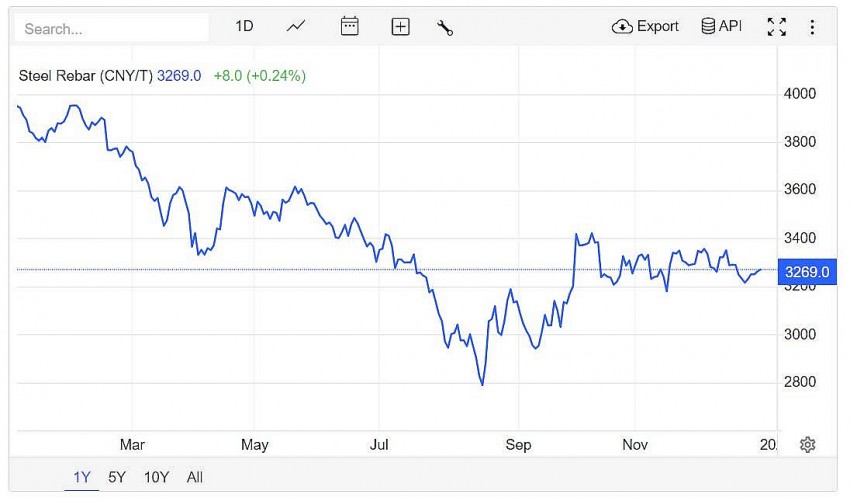
Task: Click the API database button
Action: coord(721,27)
